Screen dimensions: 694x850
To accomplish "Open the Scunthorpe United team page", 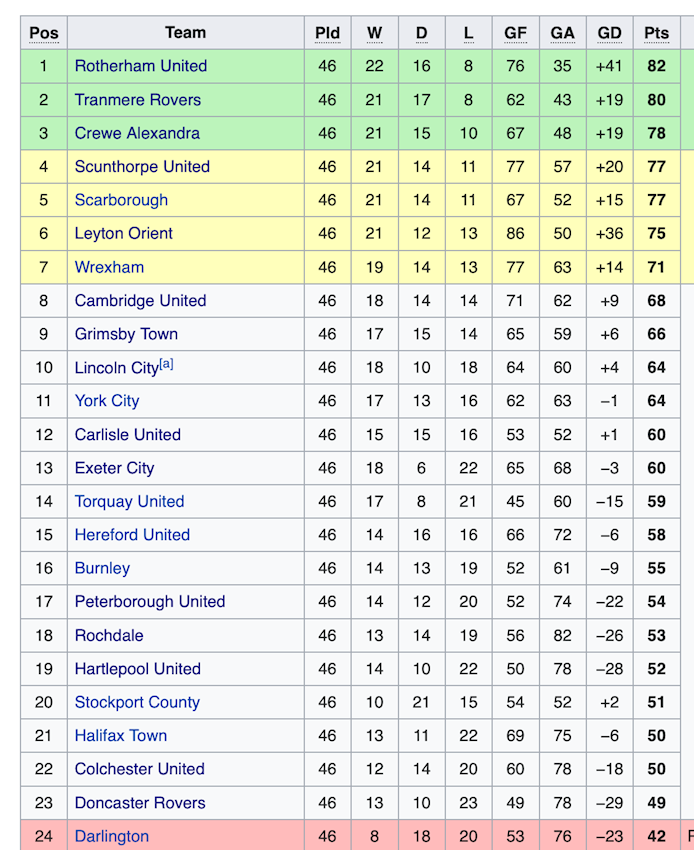I will click(x=142, y=167).
